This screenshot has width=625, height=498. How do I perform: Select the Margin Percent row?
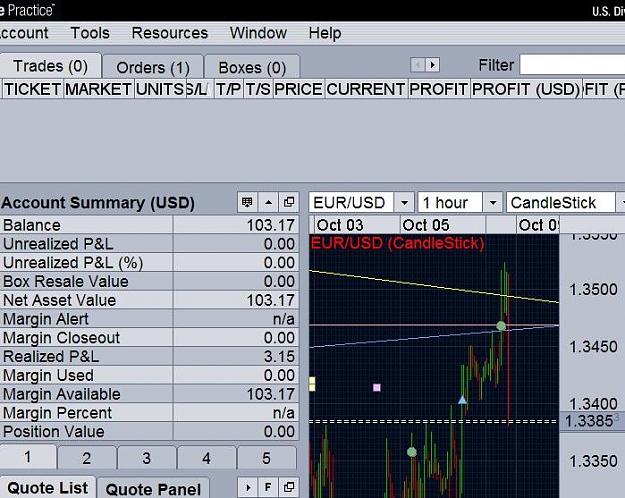pyautogui.click(x=149, y=413)
